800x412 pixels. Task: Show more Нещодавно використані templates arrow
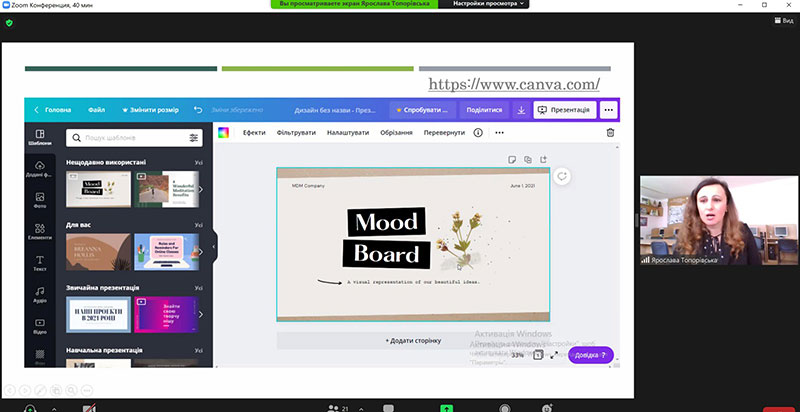(x=201, y=189)
